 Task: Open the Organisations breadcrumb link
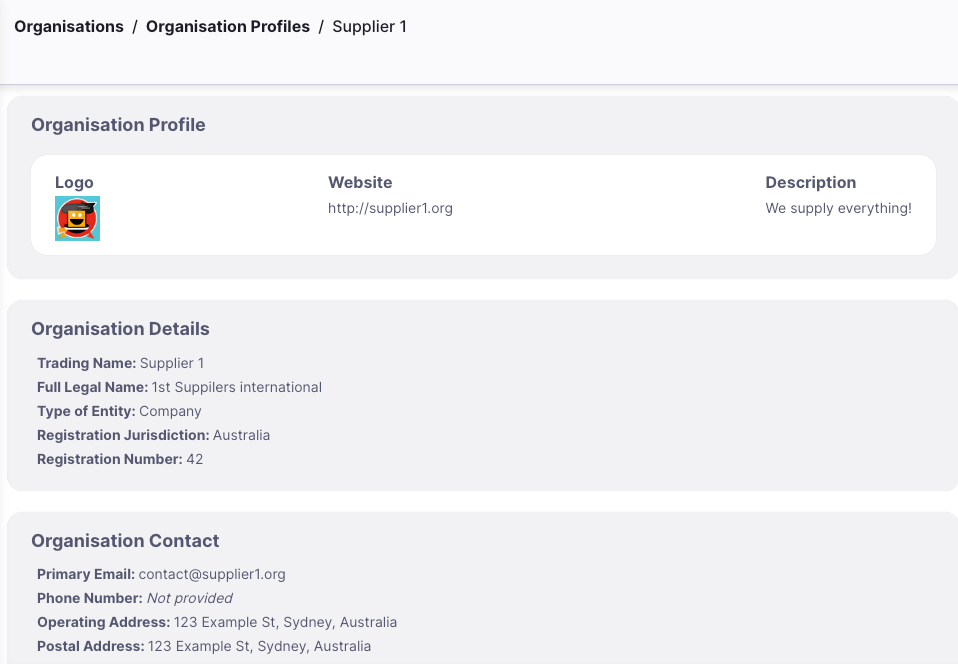point(69,27)
